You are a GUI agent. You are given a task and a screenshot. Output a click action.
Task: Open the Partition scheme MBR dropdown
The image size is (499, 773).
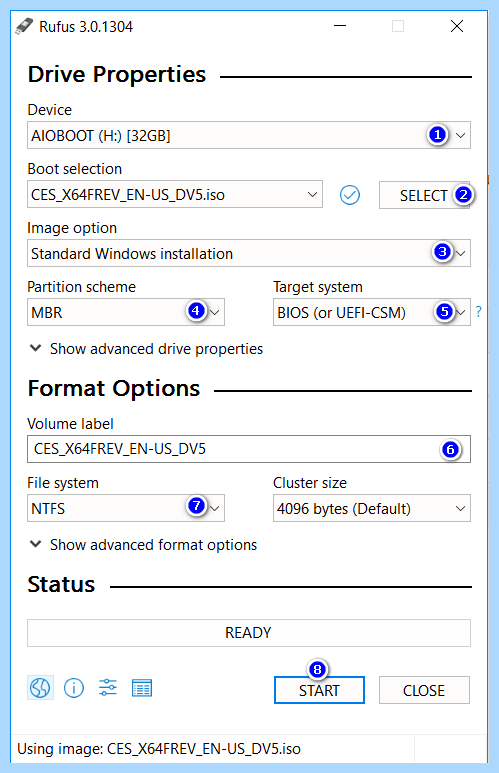click(126, 312)
